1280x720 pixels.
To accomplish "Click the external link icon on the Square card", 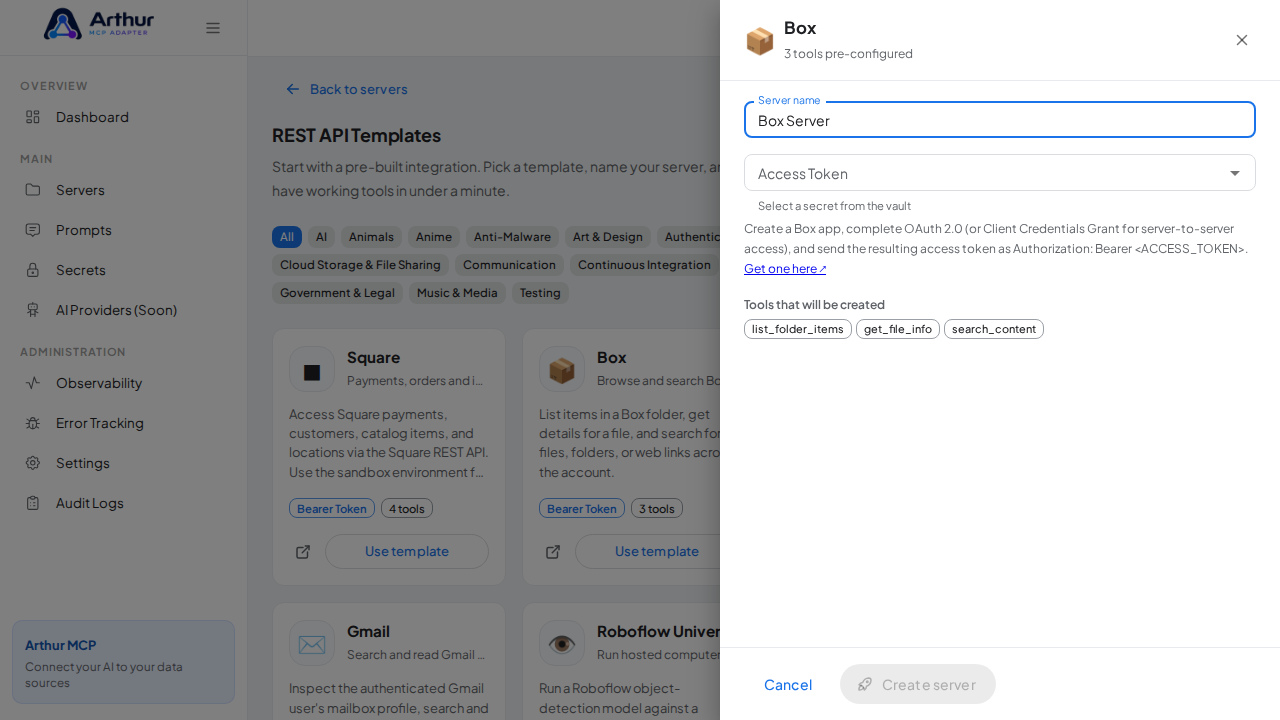I will (303, 552).
